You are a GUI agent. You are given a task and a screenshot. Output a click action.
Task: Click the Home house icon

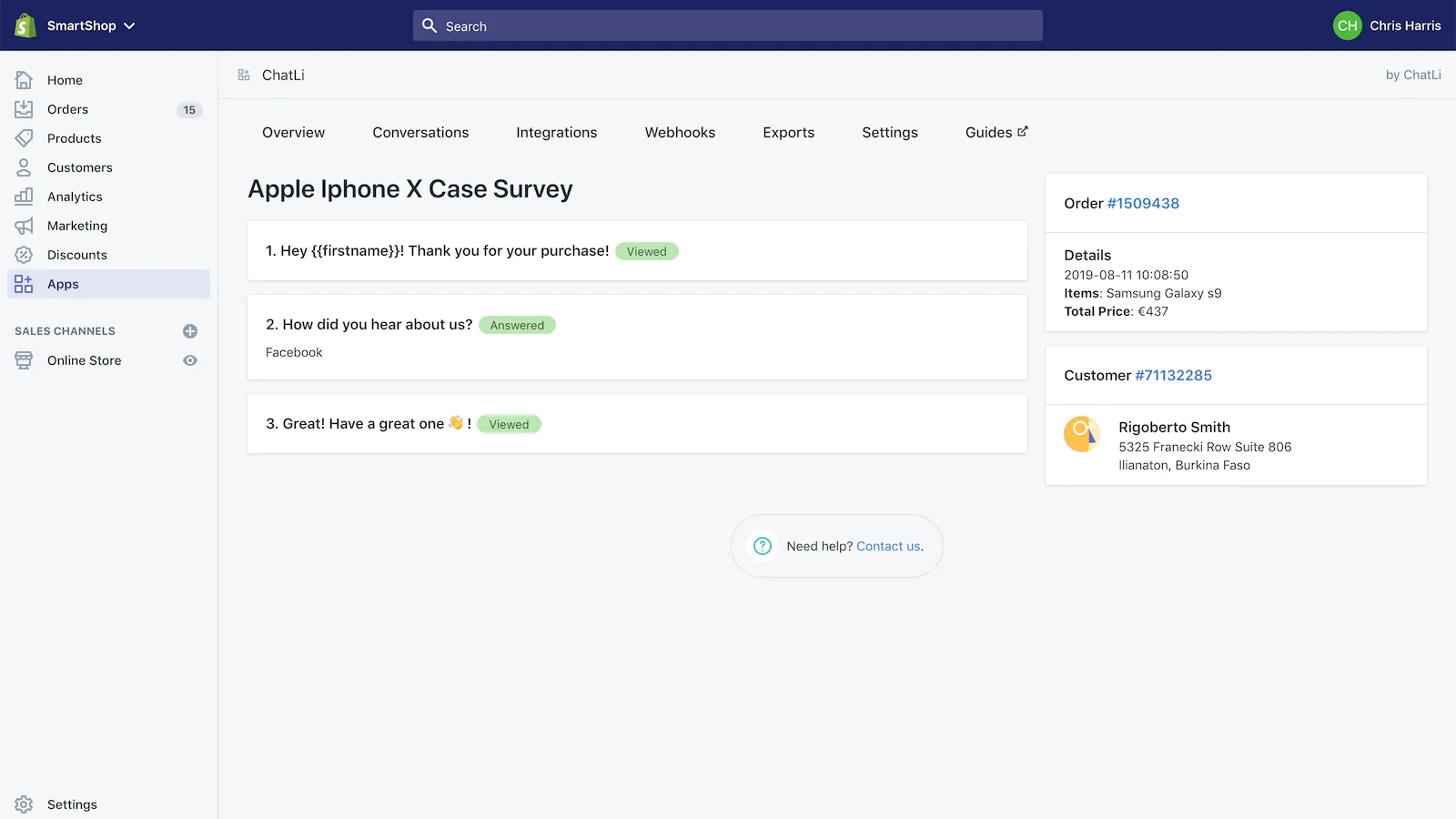pyautogui.click(x=24, y=80)
